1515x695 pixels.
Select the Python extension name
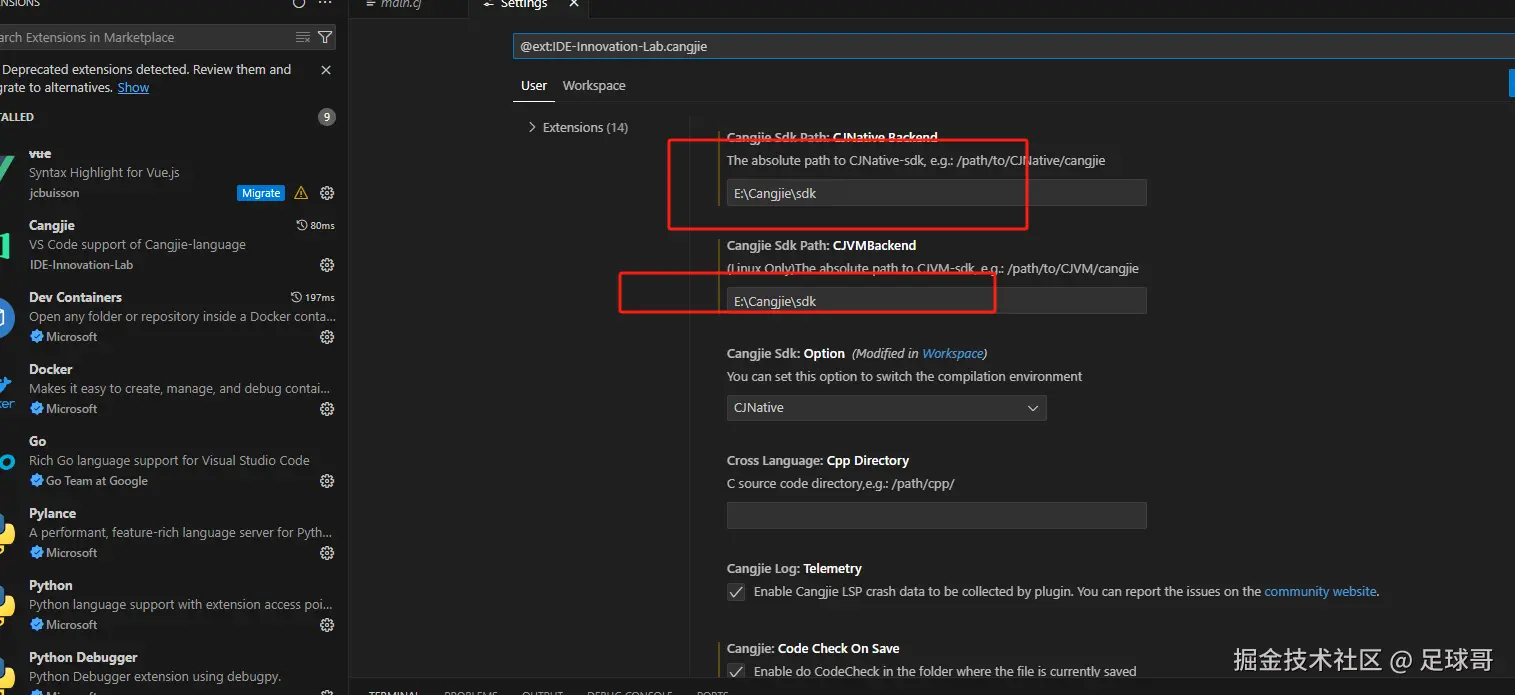(51, 586)
